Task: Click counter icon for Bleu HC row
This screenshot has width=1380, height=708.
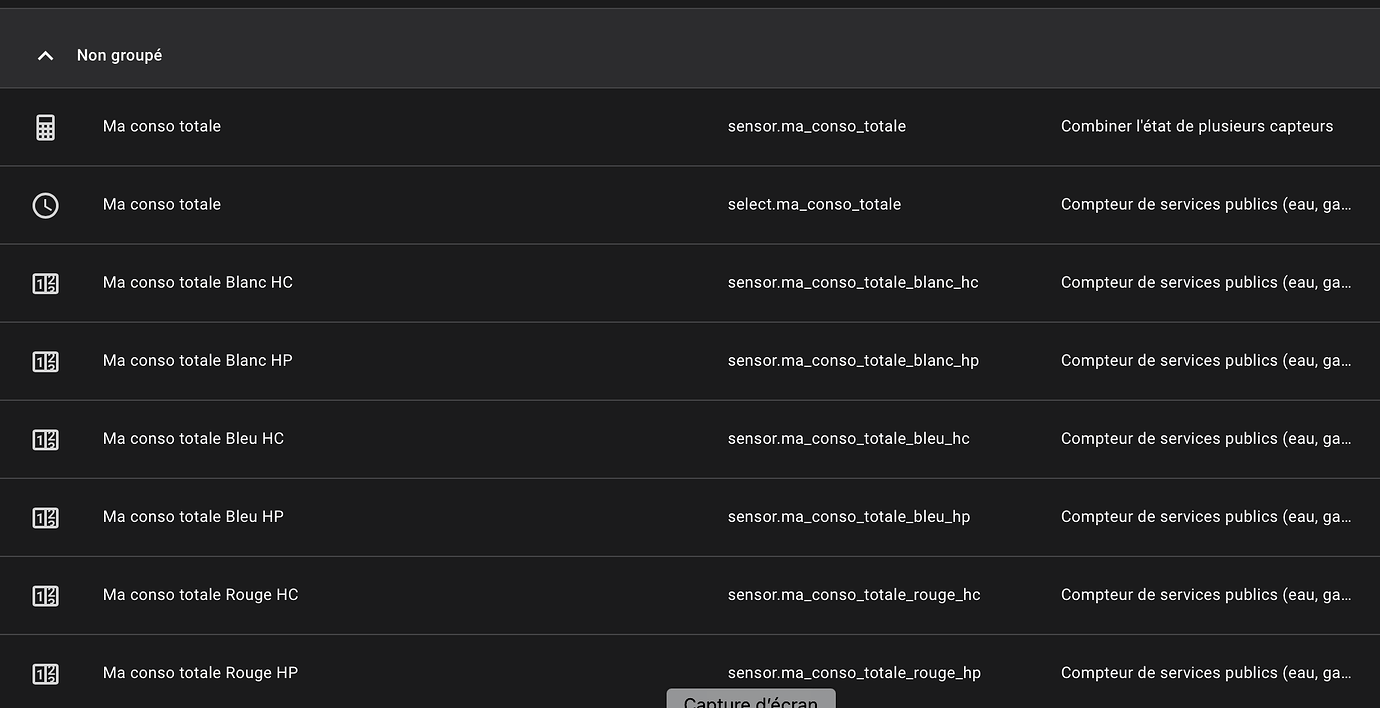Action: click(45, 439)
